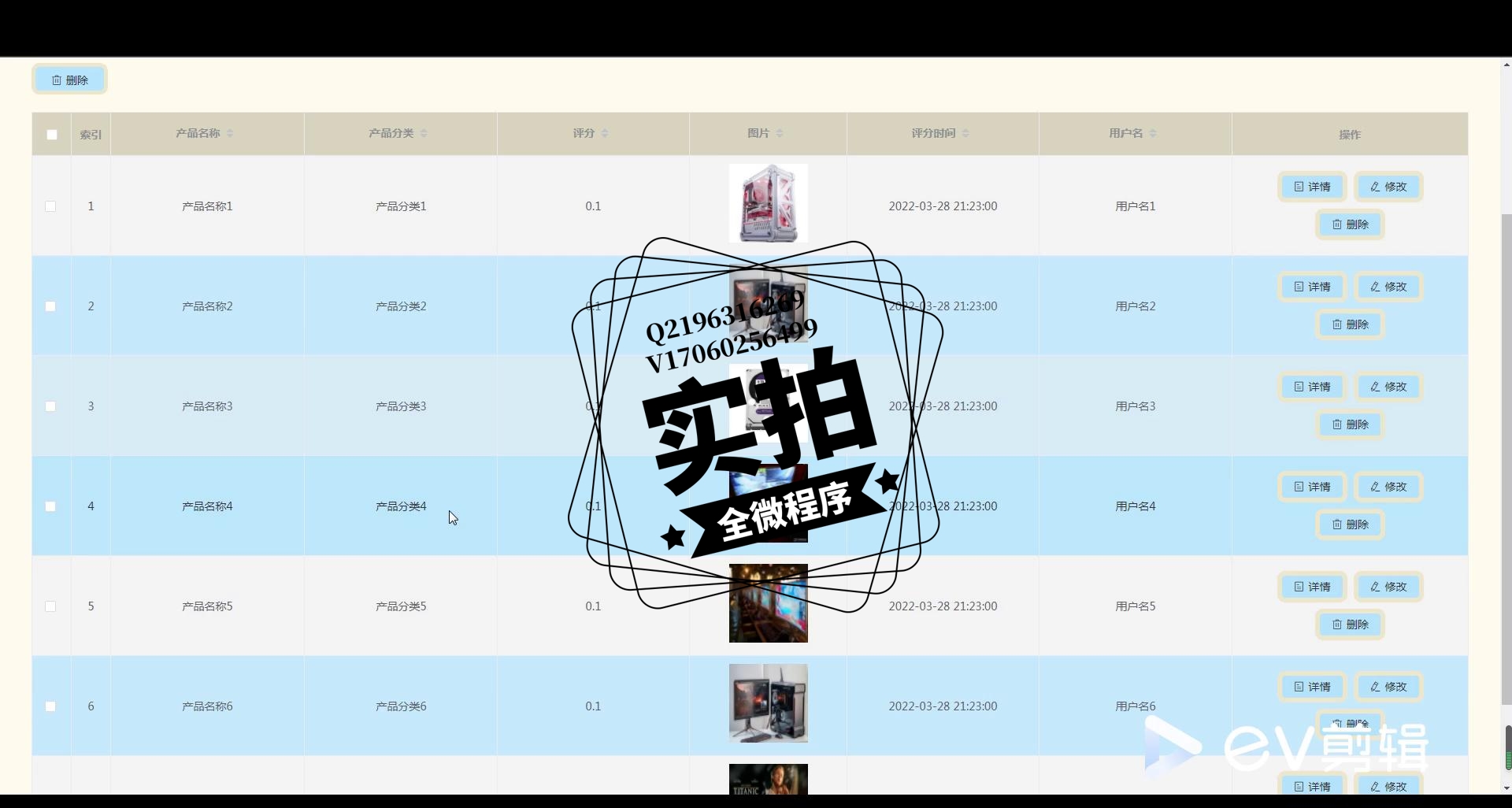Click 删除 for row 产品名称5
The width and height of the screenshot is (1512, 808).
(1350, 625)
